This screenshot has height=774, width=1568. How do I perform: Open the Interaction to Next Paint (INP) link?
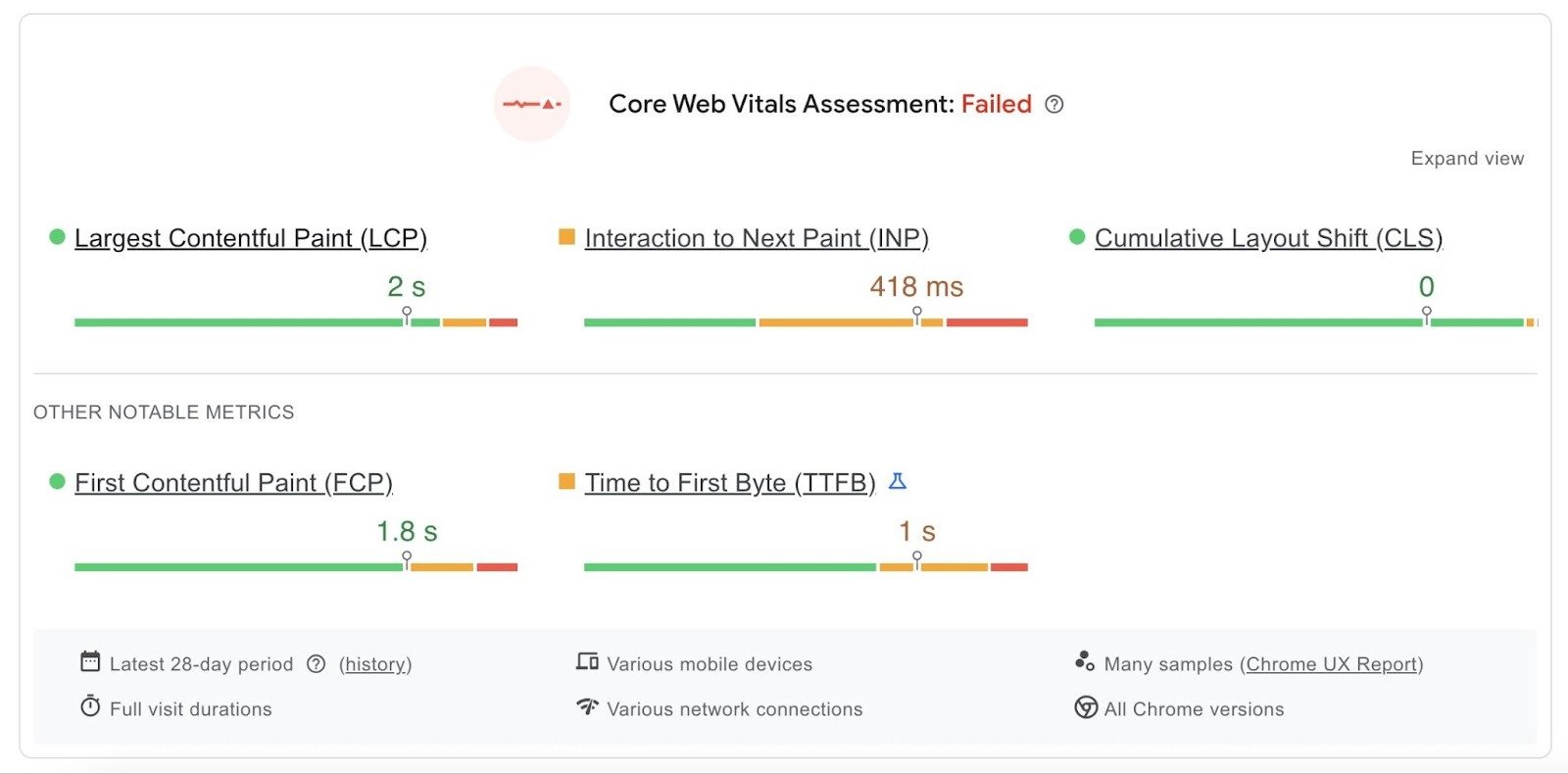[x=756, y=237]
